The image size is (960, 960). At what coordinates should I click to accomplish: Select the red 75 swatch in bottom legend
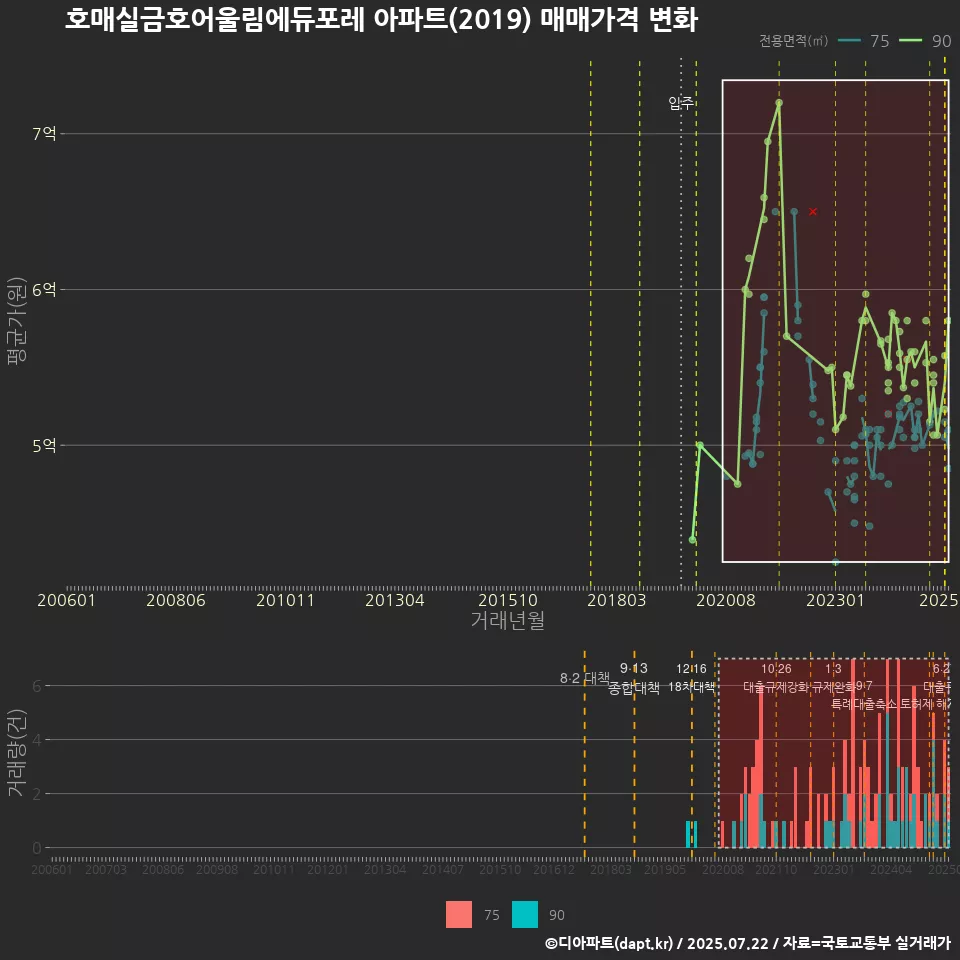click(x=459, y=915)
